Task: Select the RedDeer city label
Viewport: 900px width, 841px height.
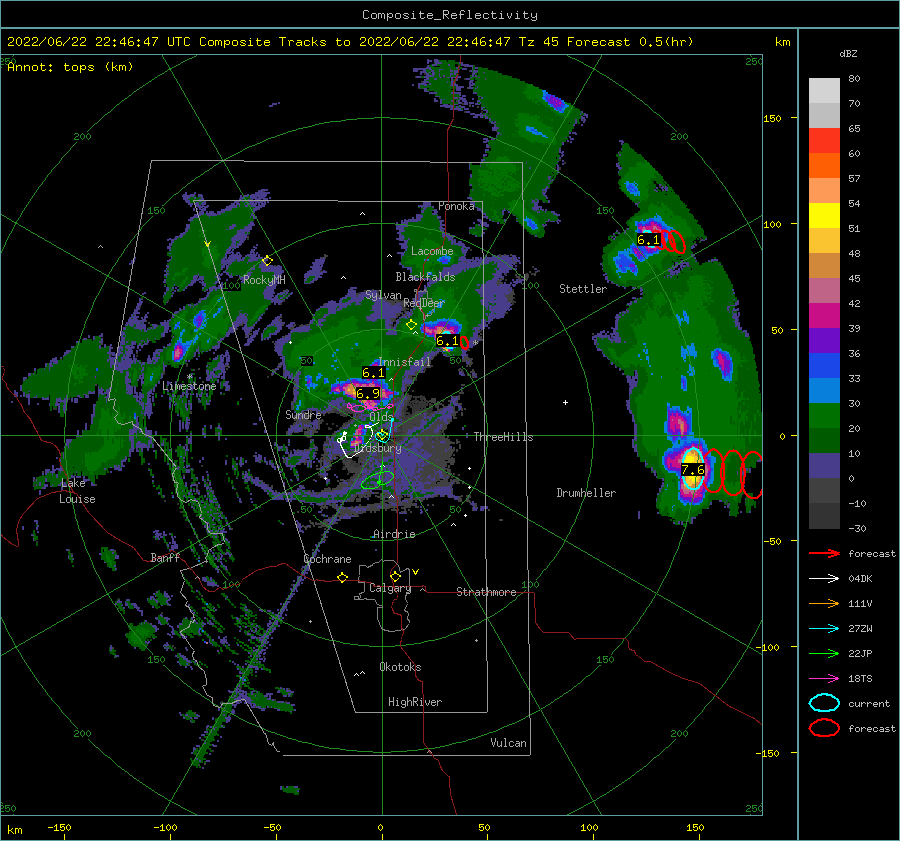Action: pos(424,303)
